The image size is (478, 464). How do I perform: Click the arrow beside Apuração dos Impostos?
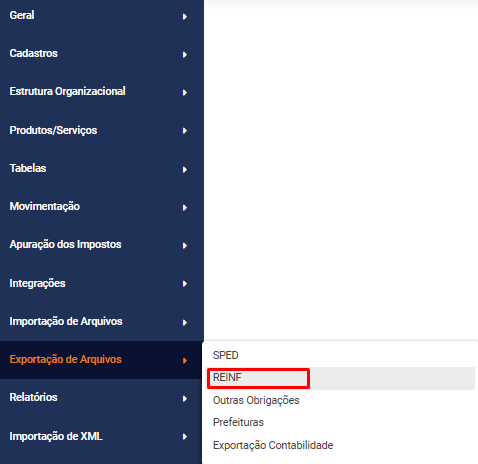coord(185,246)
